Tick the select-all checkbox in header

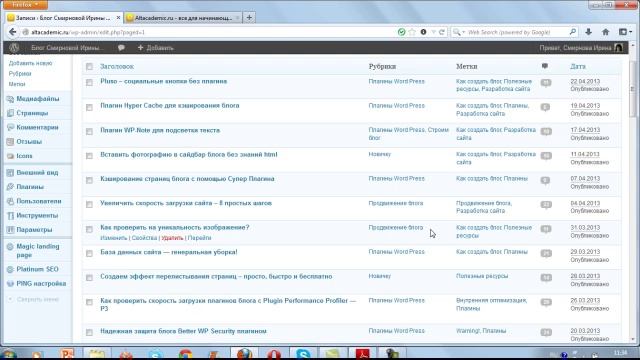pyautogui.click(x=89, y=67)
